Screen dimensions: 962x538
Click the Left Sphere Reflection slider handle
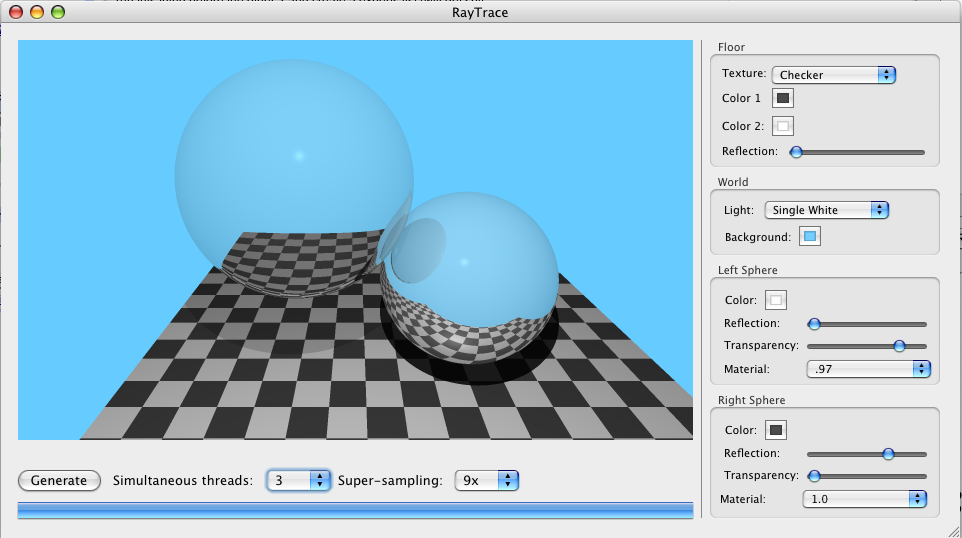(814, 324)
